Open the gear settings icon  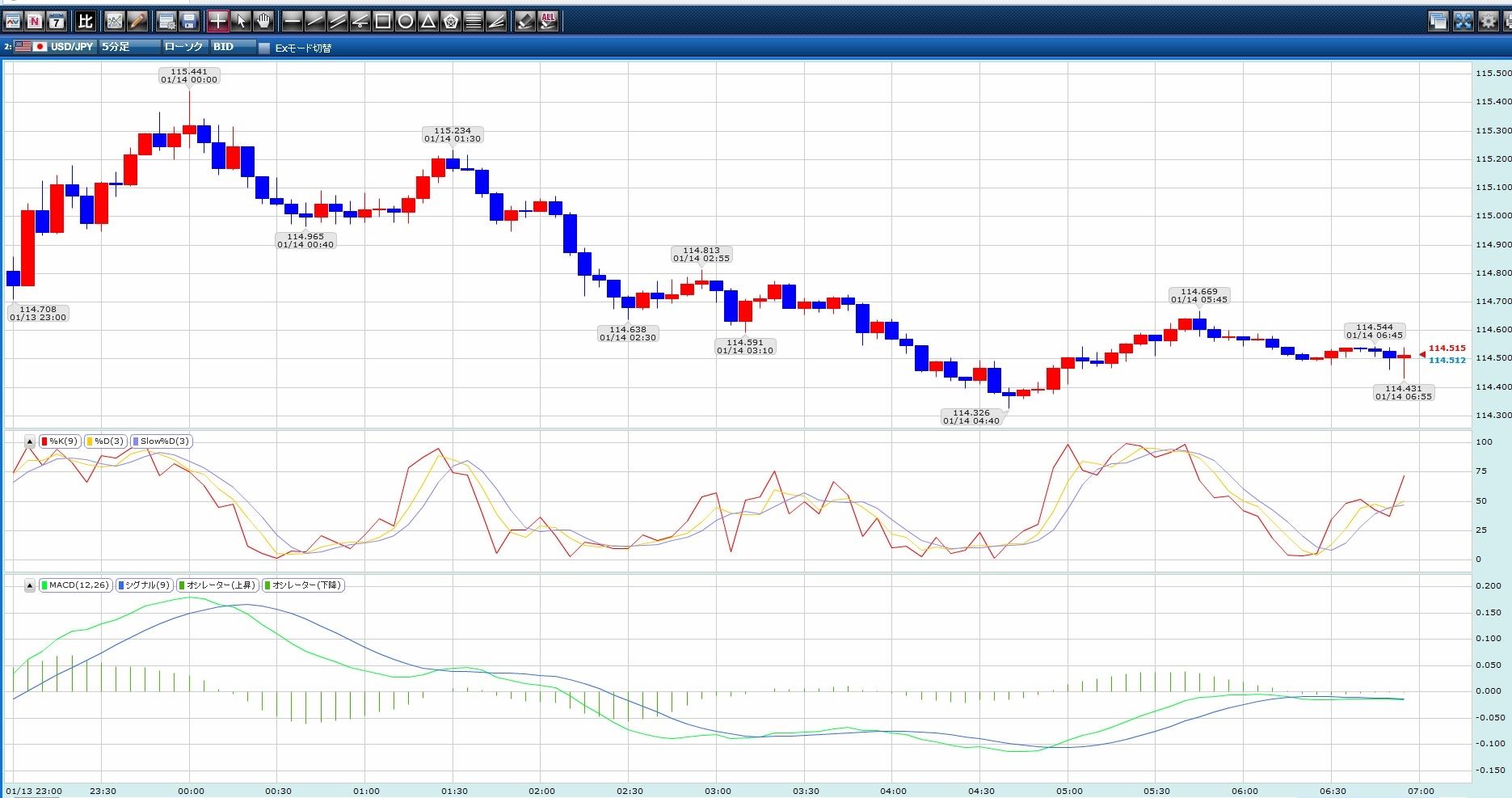point(1489,21)
